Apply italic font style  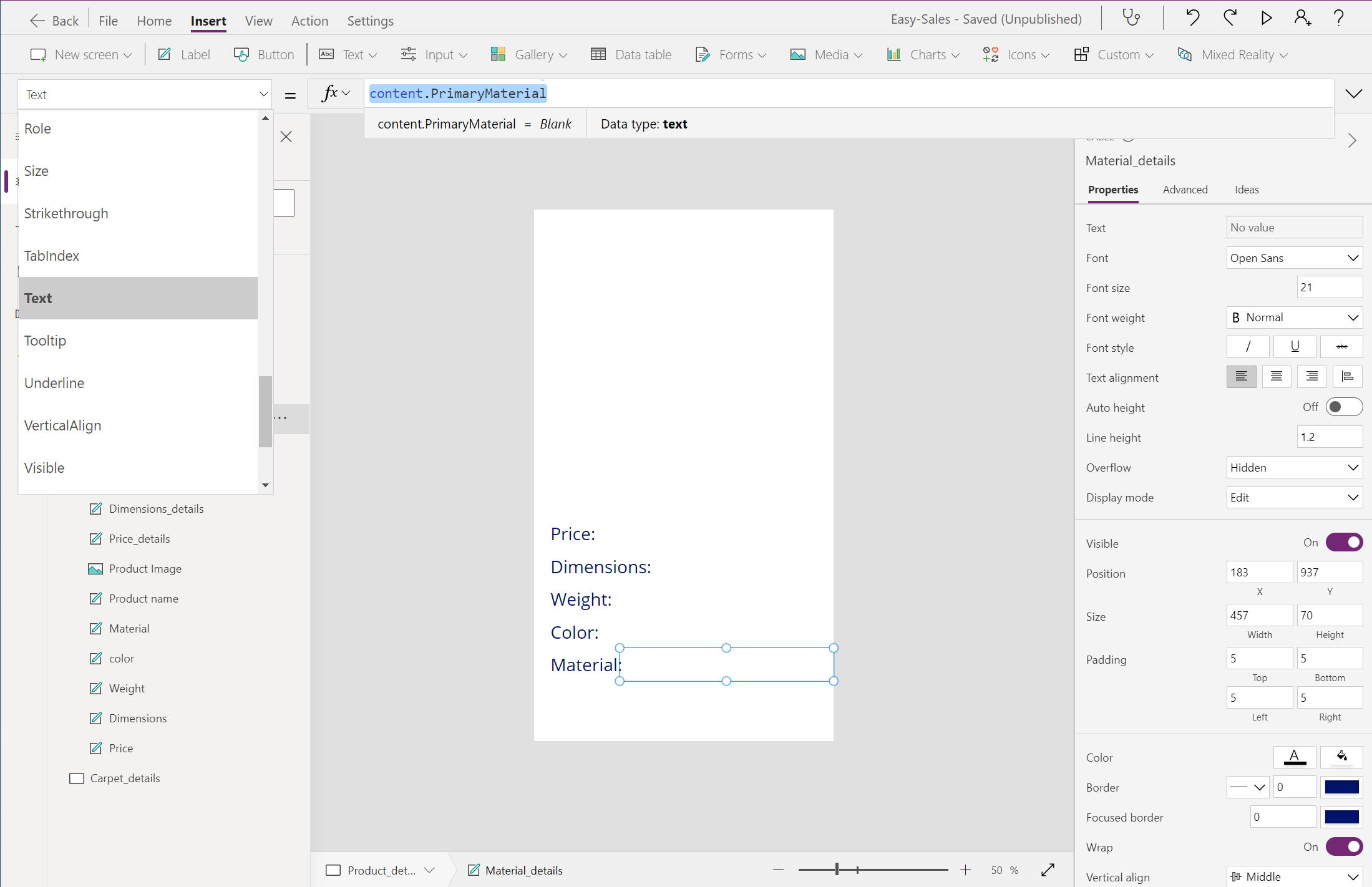point(1248,347)
